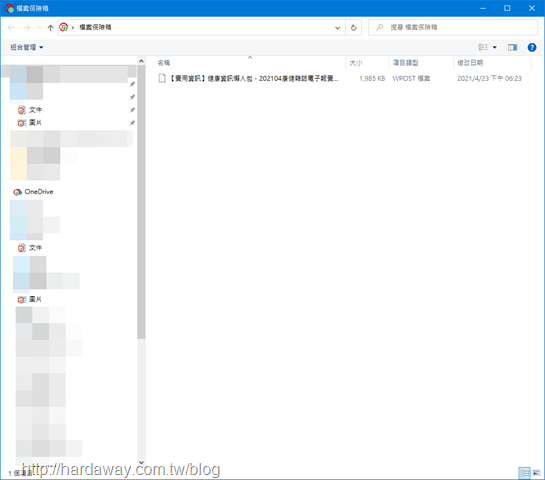This screenshot has width=545, height=480.
Task: Sort by the 名稱 column header
Action: click(163, 63)
